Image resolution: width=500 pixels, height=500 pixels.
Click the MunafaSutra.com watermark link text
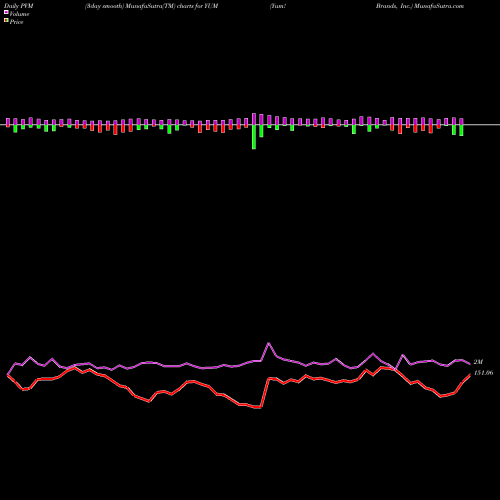tap(438, 6)
